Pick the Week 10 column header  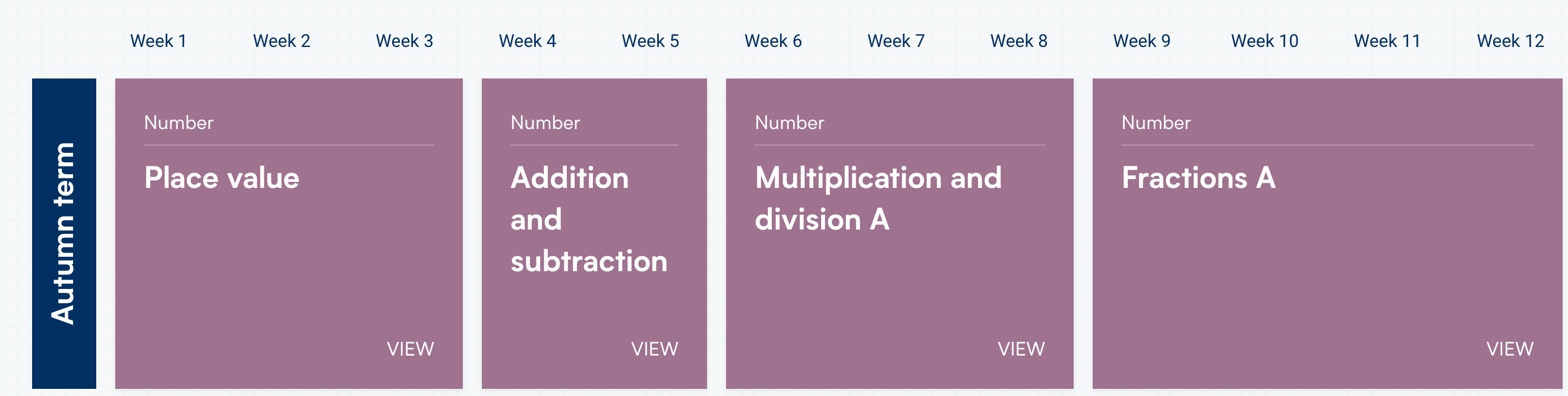(1264, 41)
